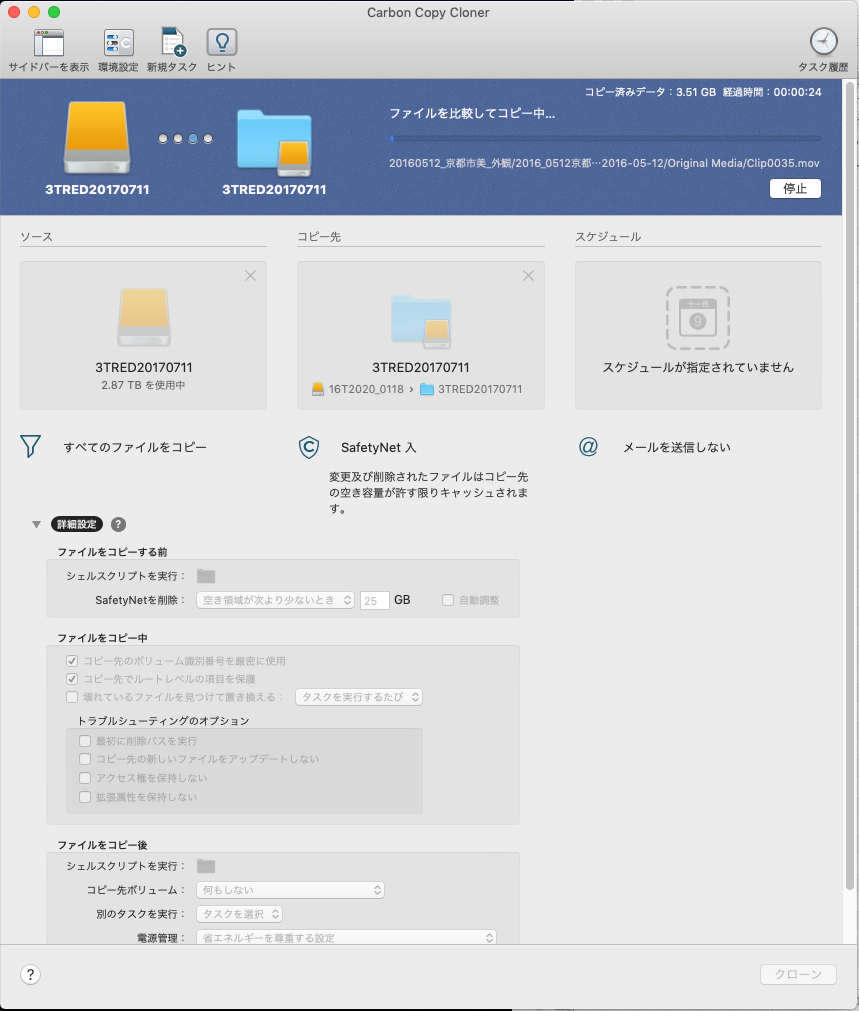The width and height of the screenshot is (859, 1011).
Task: Open タスク履歴 clock icon
Action: coord(824,42)
